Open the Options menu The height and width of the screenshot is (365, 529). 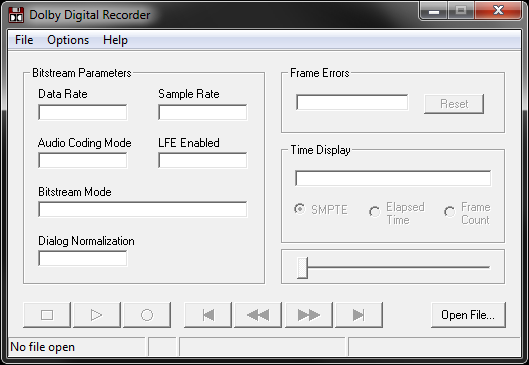pos(68,40)
